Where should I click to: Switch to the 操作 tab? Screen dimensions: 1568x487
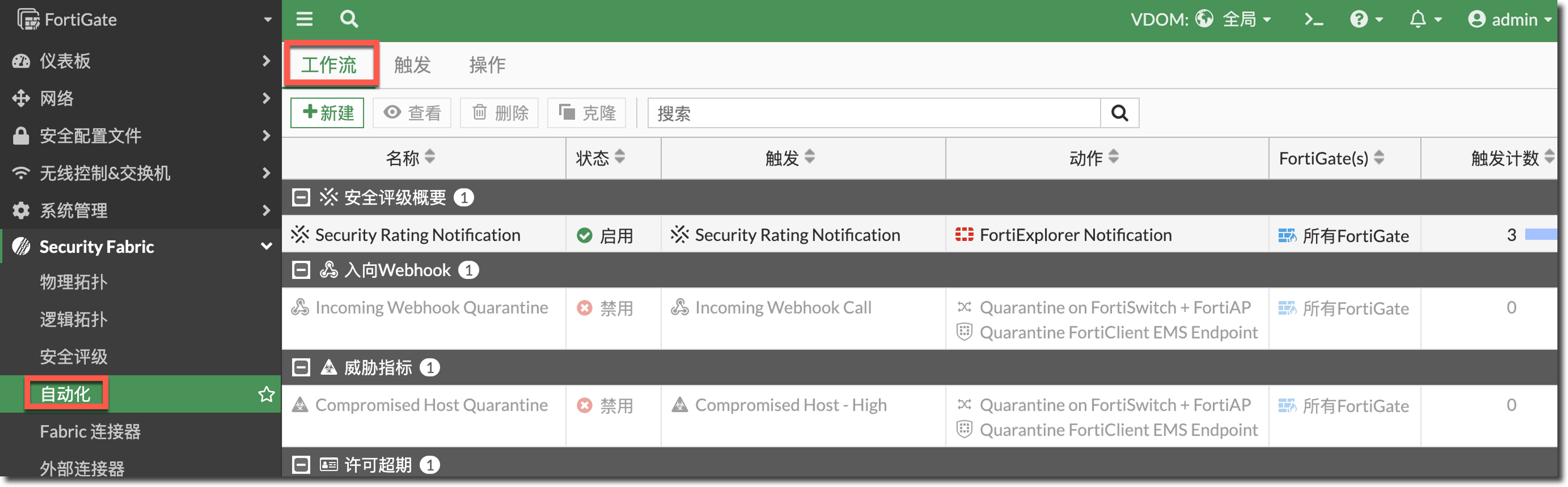click(487, 65)
